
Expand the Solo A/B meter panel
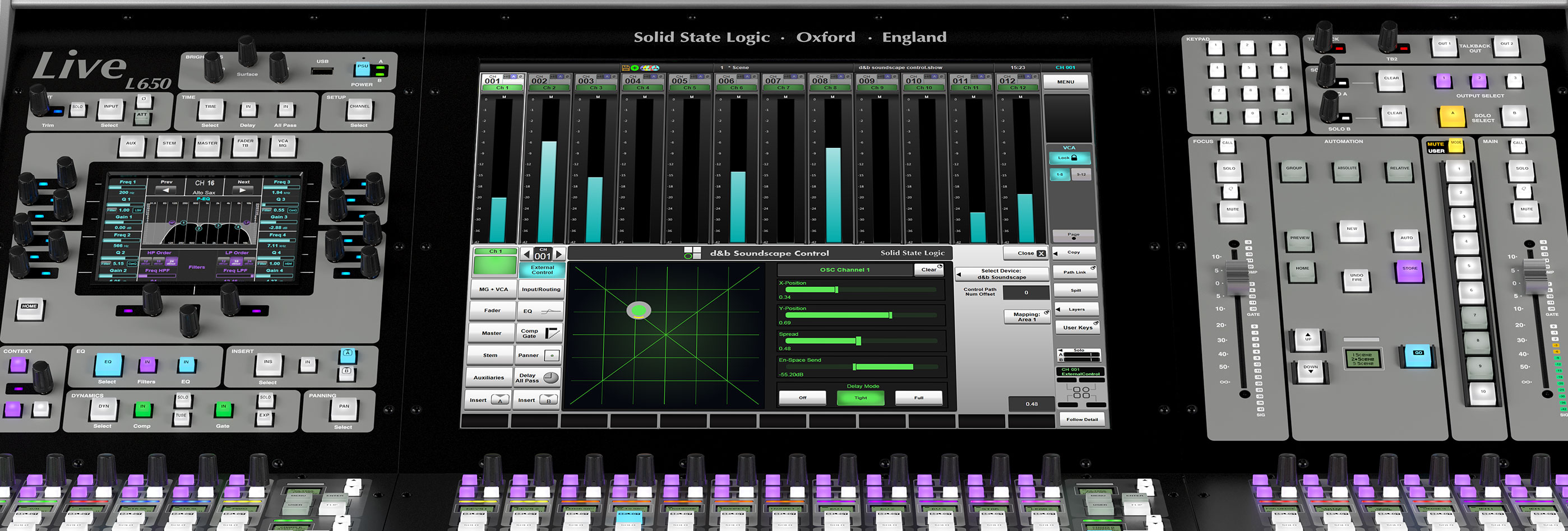(1079, 355)
